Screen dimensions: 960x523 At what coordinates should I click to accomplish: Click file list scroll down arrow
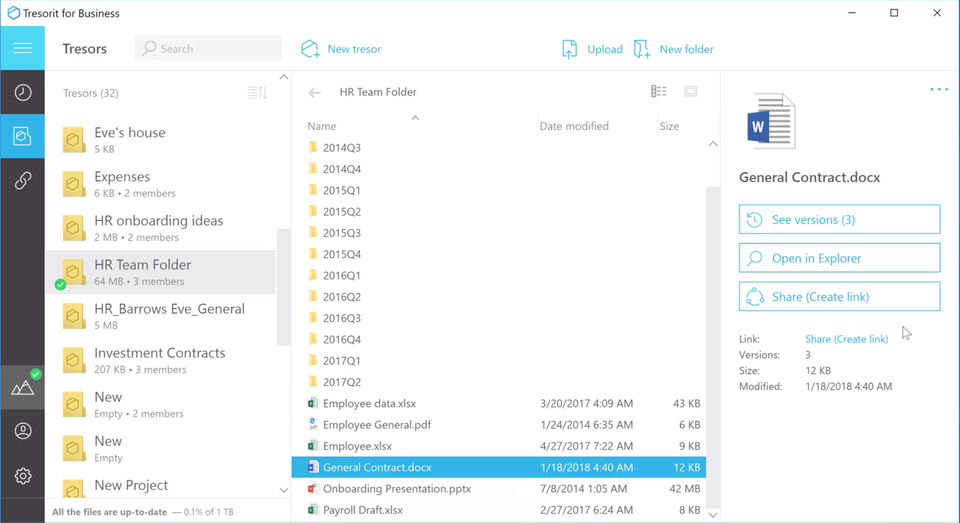tap(713, 515)
